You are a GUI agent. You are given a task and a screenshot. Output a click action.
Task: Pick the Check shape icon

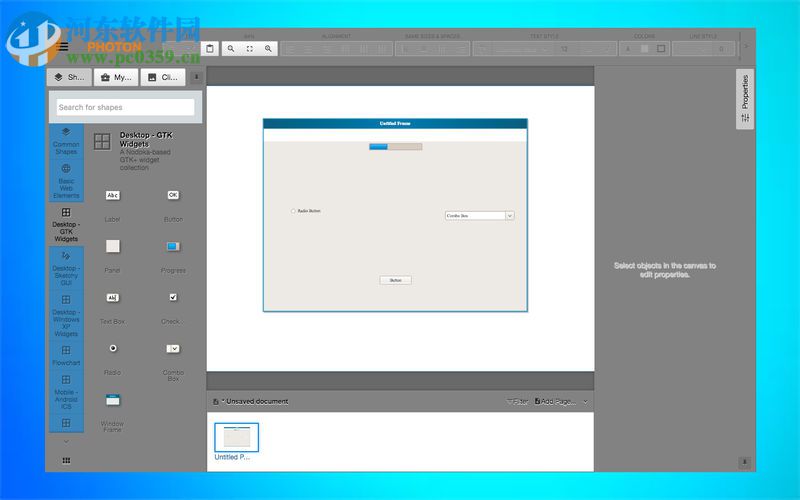[x=173, y=297]
